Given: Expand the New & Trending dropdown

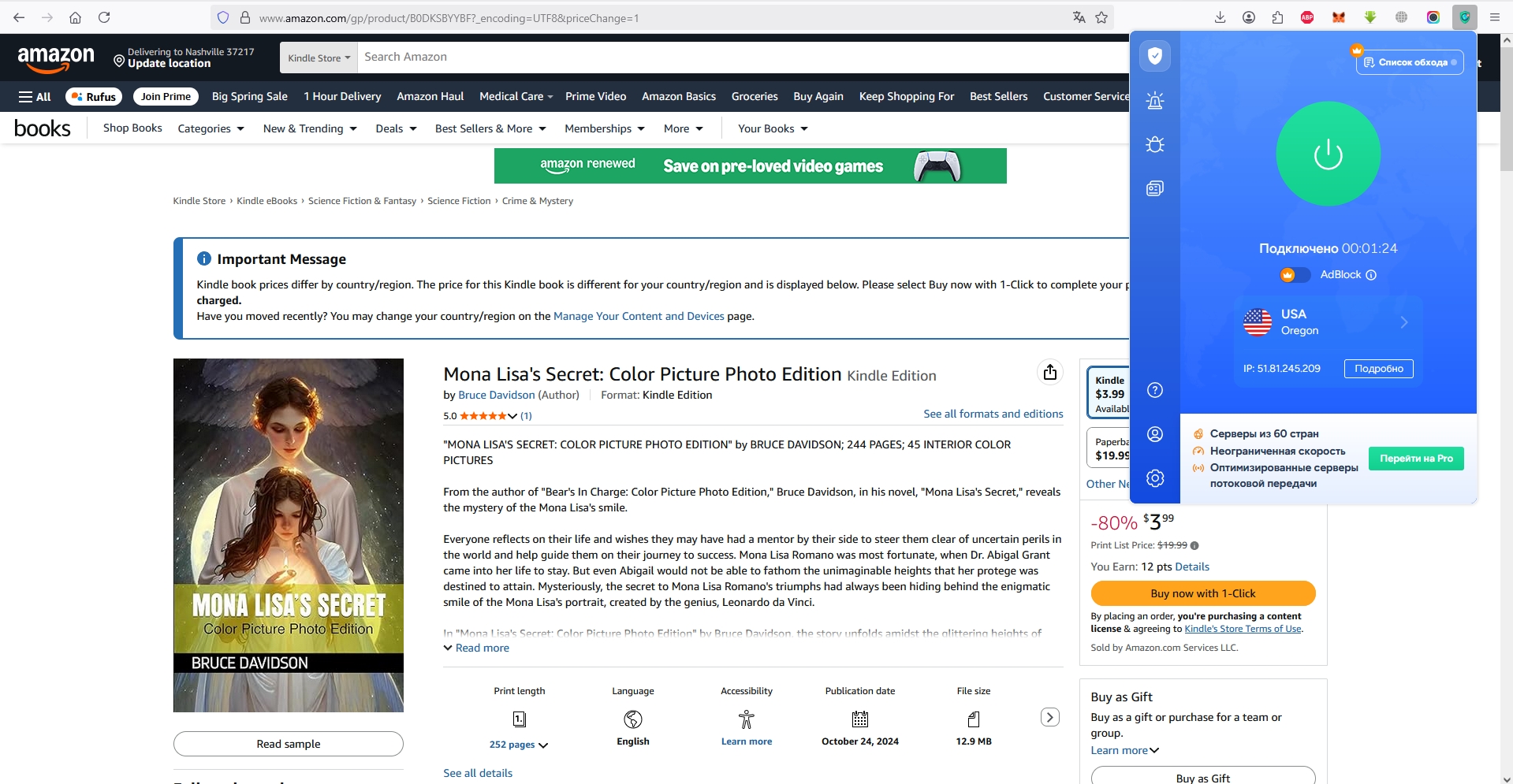Looking at the screenshot, I should (310, 129).
